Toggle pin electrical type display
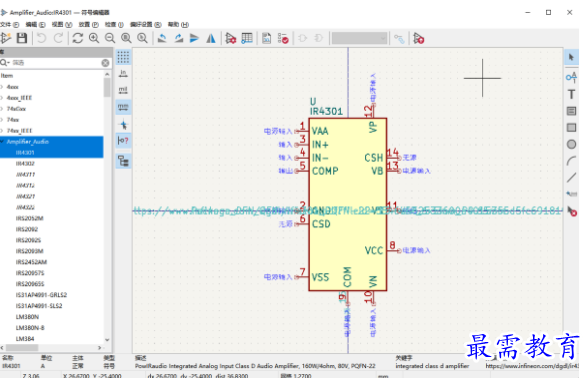 coord(123,141)
